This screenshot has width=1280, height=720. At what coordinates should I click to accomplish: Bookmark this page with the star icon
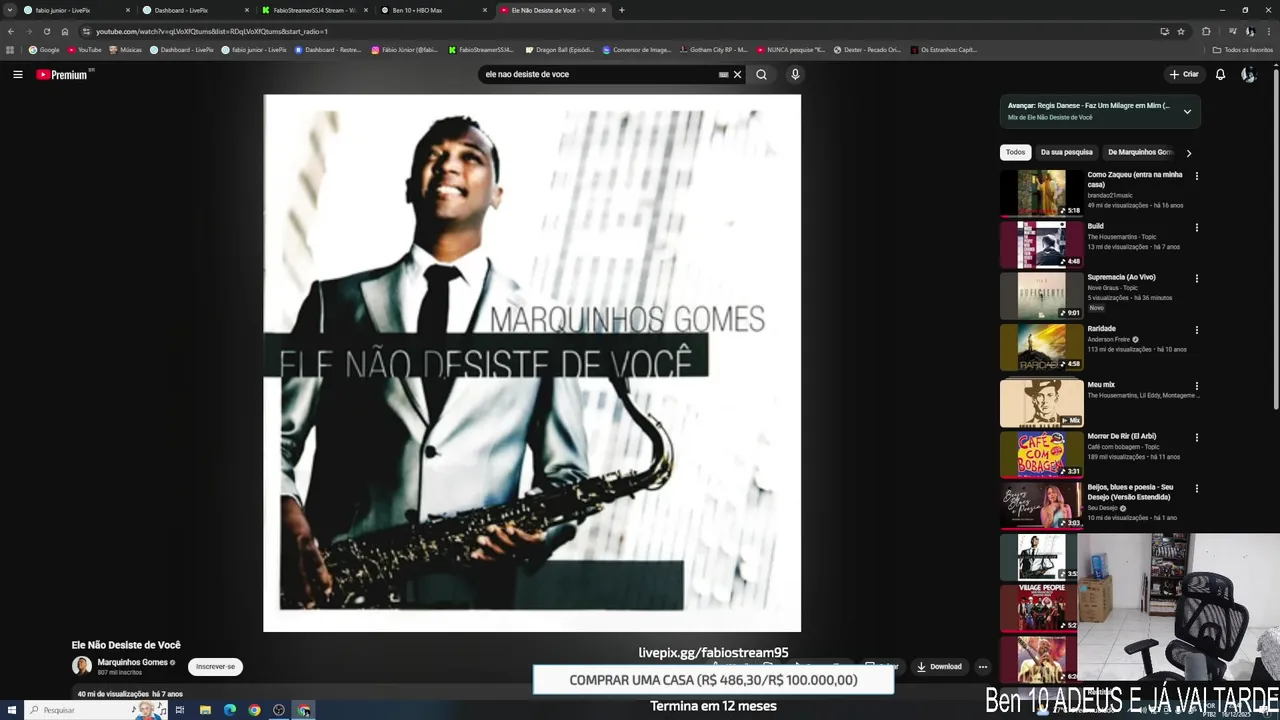coord(1181,31)
